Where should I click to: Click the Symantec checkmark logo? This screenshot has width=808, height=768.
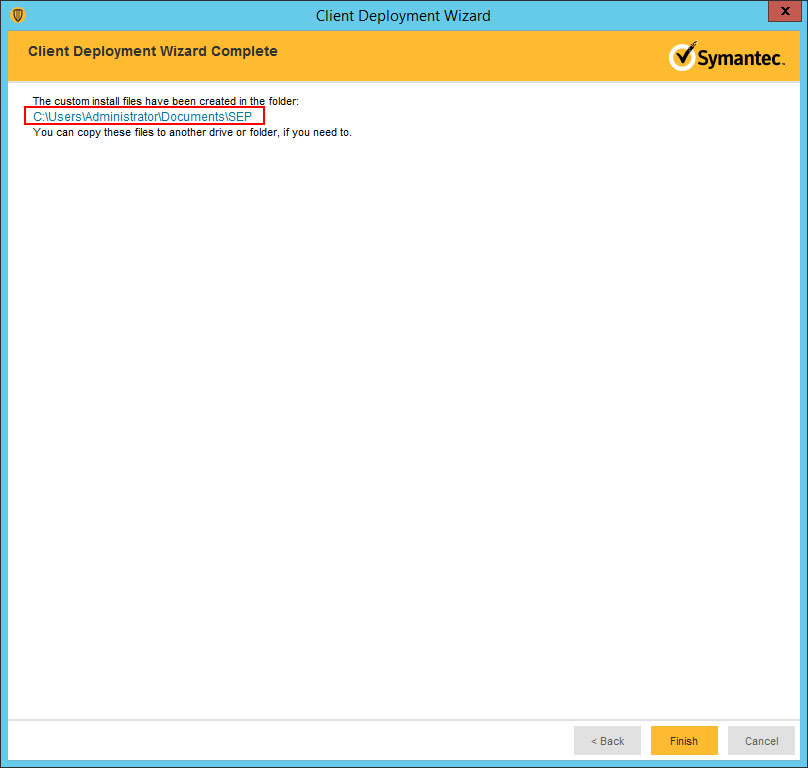pyautogui.click(x=727, y=56)
